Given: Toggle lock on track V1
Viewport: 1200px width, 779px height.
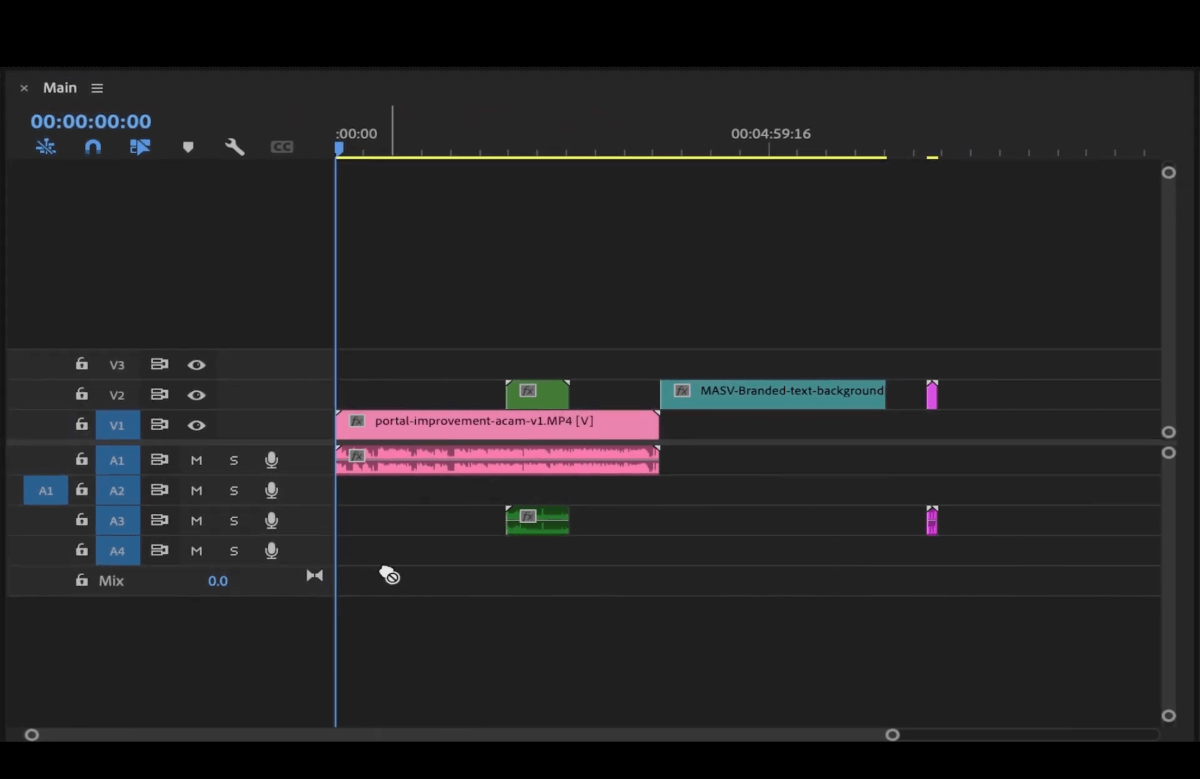Looking at the screenshot, I should click(82, 425).
